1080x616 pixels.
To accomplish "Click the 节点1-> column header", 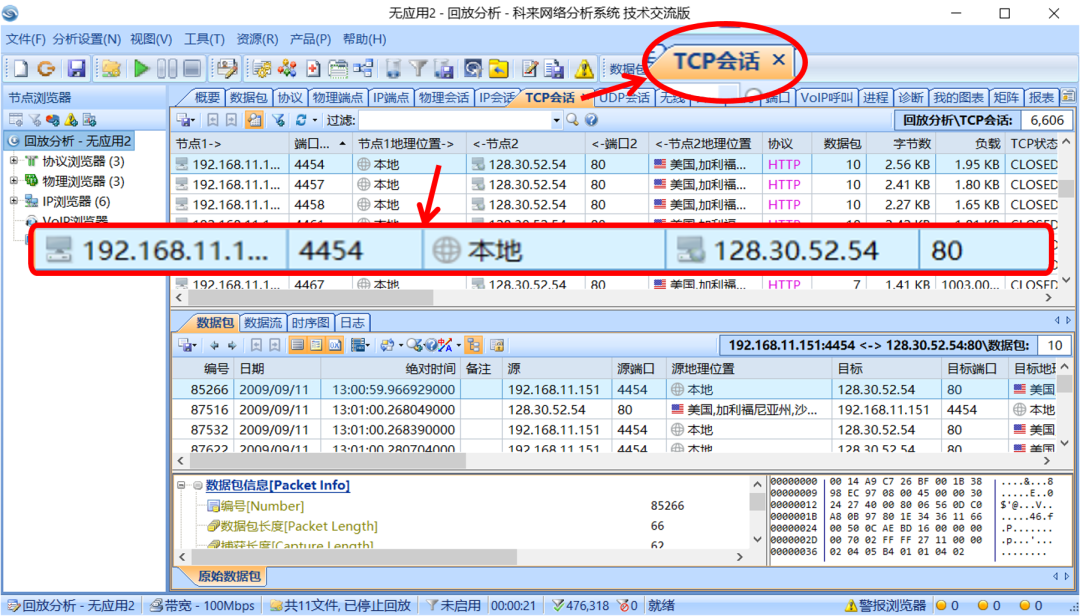I will [x=231, y=143].
